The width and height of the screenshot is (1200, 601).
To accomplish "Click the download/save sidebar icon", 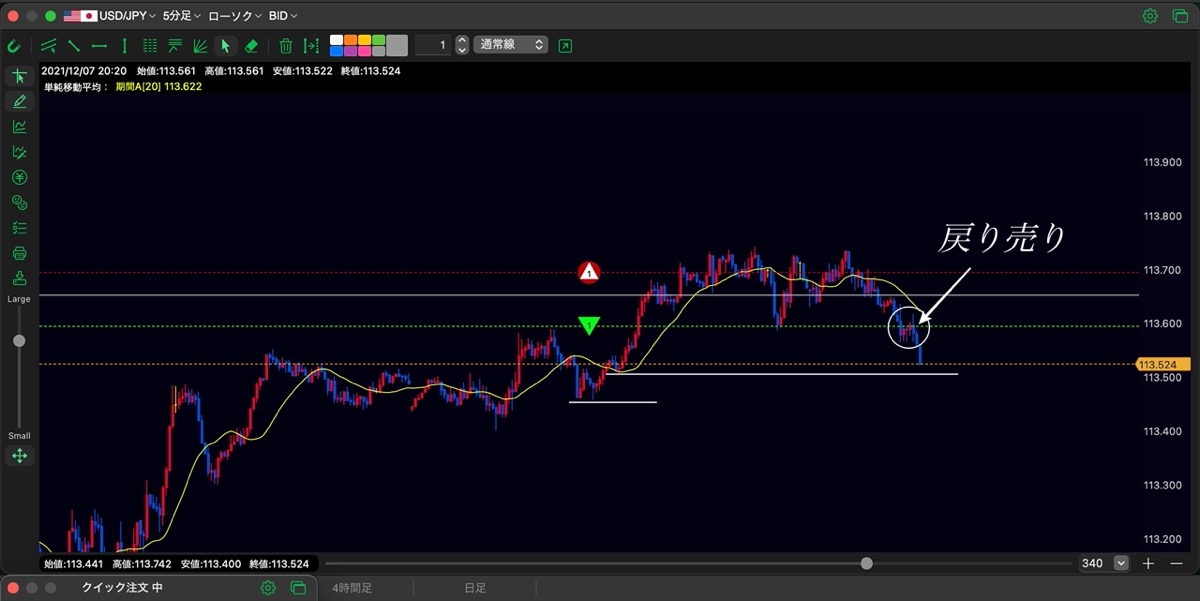I will tap(19, 278).
